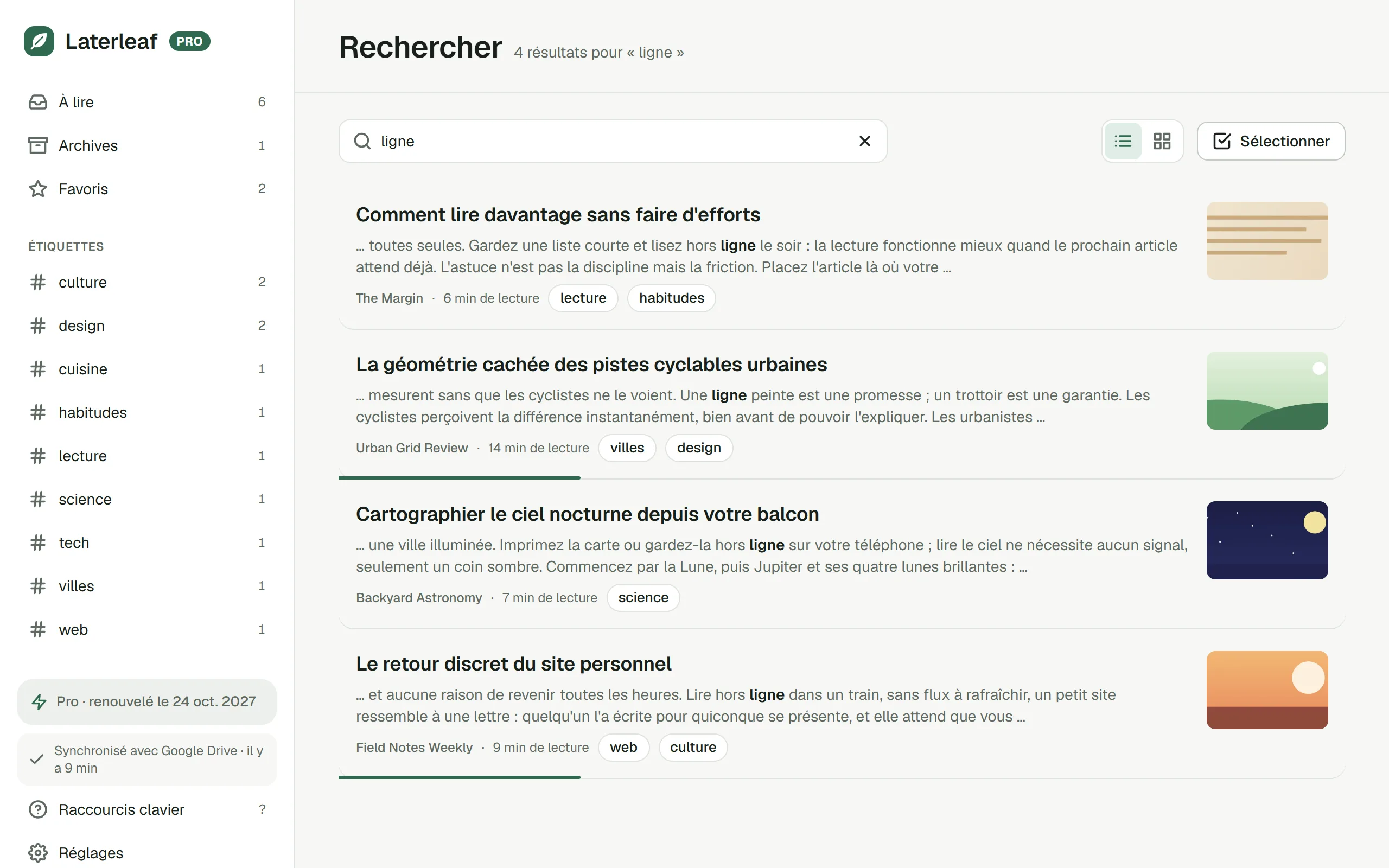Click the hash icon beside tech
1389x868 pixels.
38,542
